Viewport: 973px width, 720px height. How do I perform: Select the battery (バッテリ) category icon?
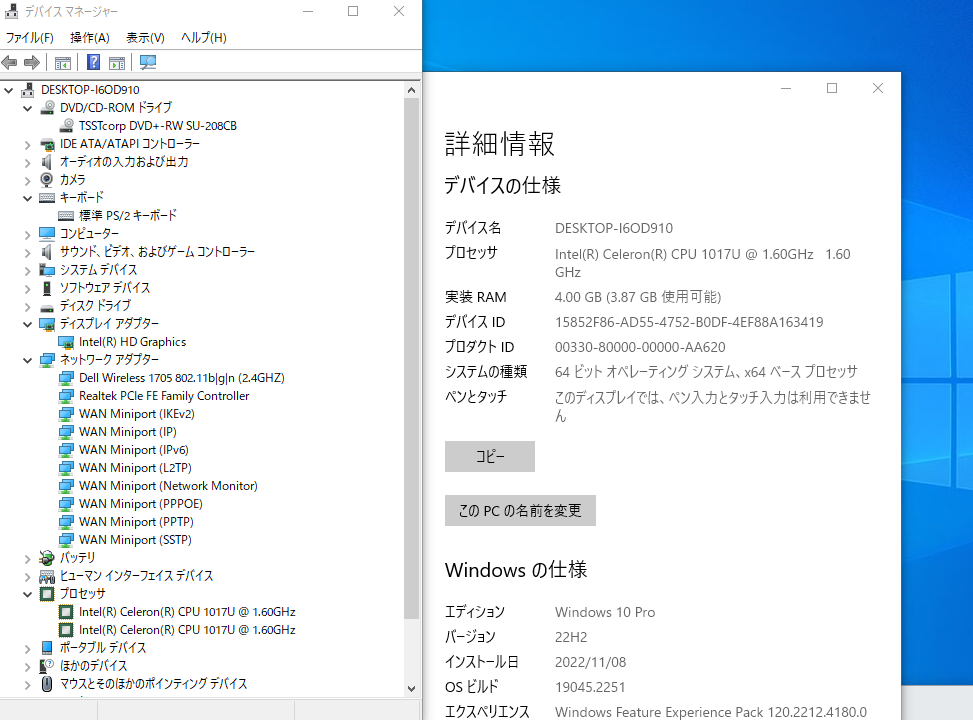[x=47, y=558]
